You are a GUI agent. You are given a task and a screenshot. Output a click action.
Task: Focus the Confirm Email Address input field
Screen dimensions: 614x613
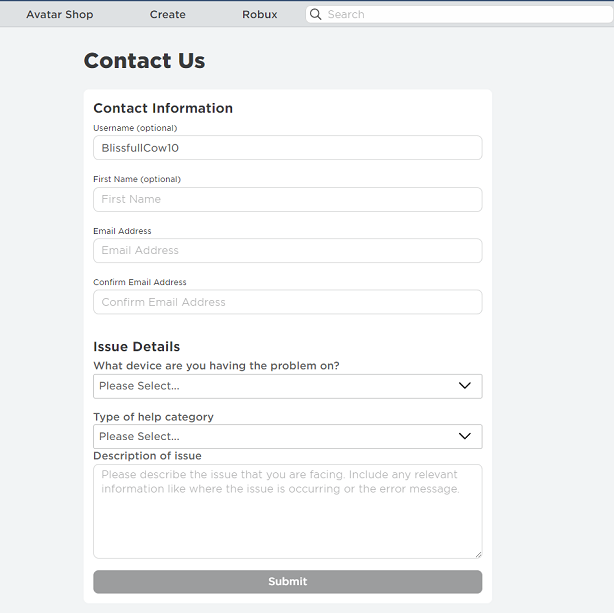click(288, 302)
